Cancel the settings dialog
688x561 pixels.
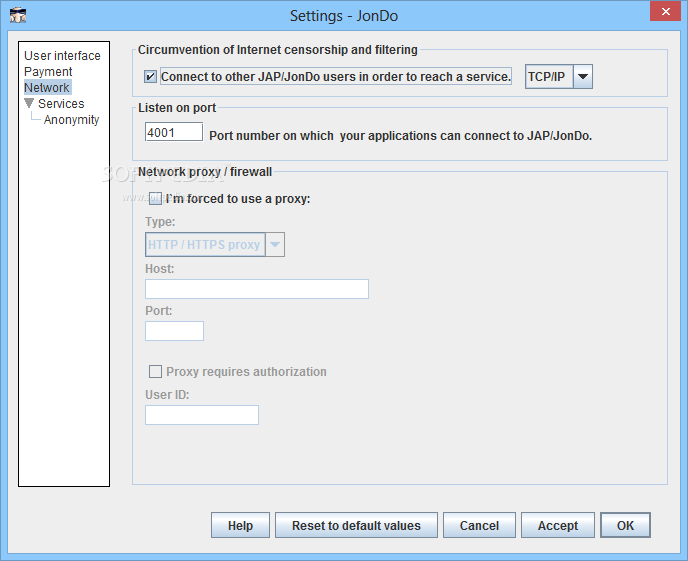tap(479, 525)
